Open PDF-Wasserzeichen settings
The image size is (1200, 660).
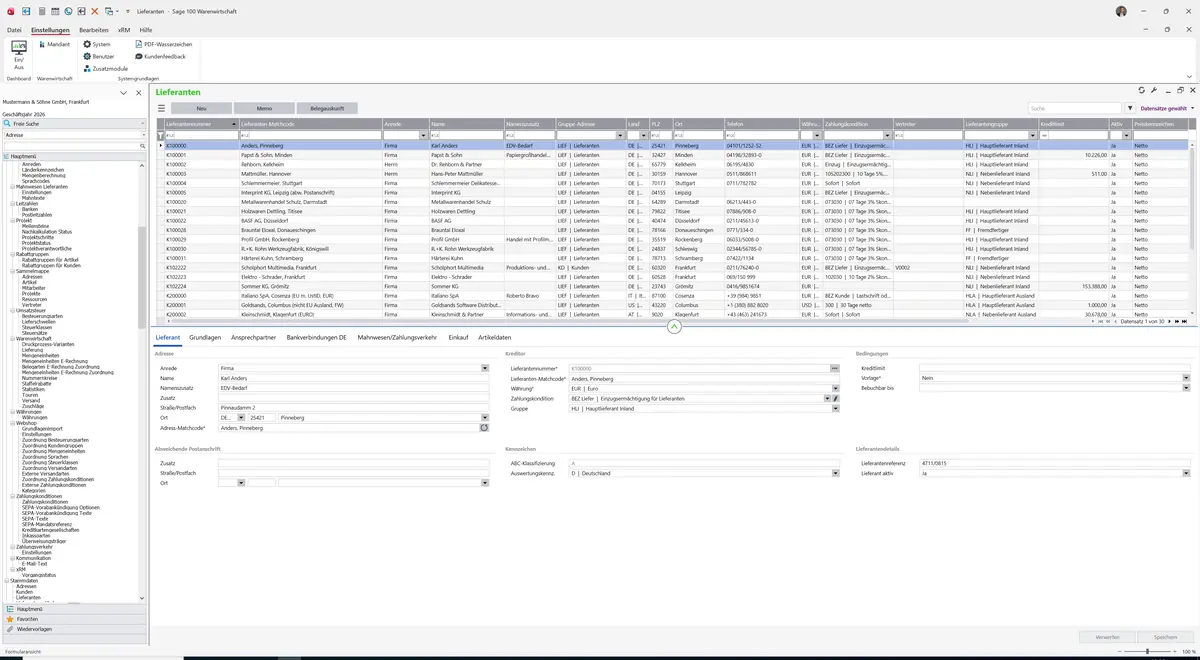(163, 44)
